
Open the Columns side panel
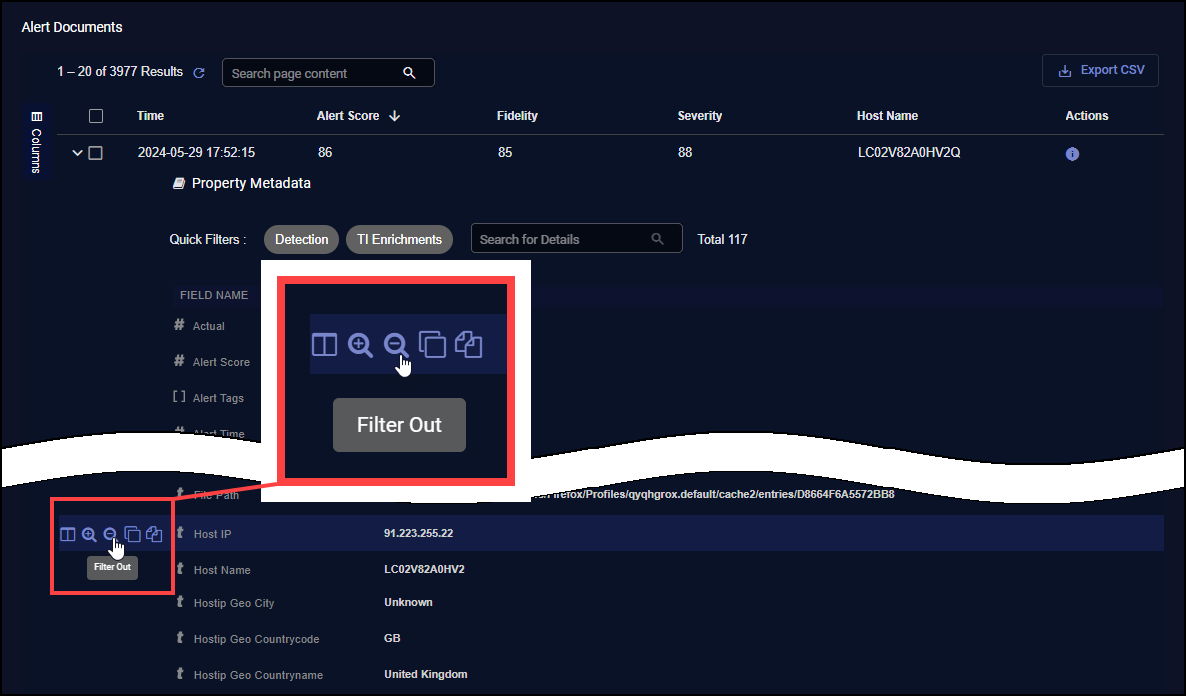[37, 142]
